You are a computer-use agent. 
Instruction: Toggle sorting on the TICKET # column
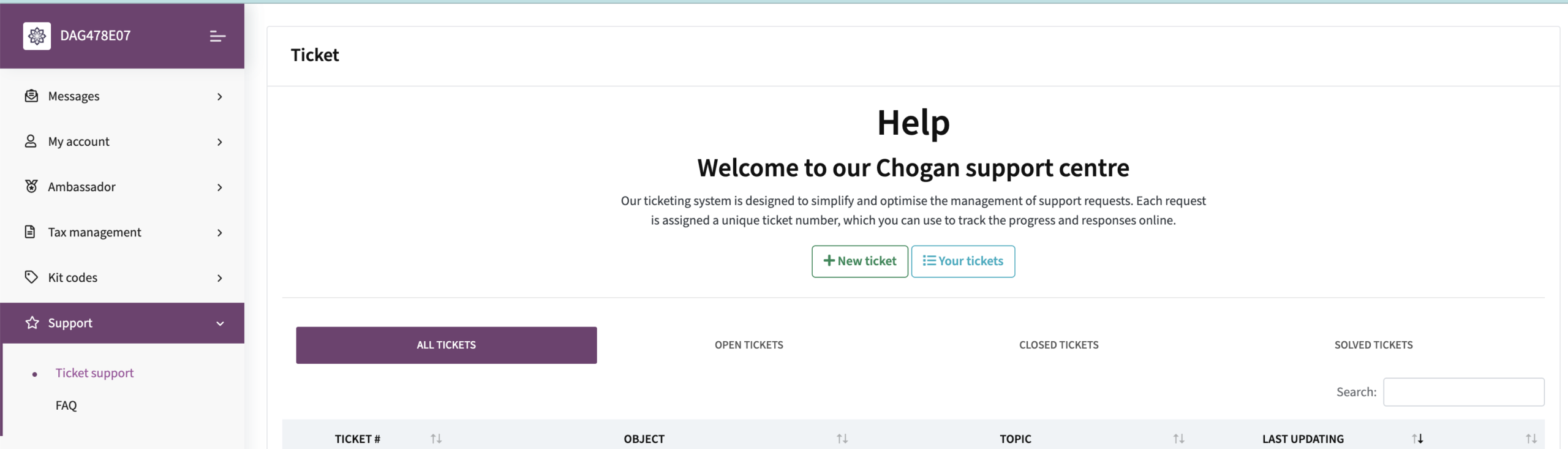[436, 438]
